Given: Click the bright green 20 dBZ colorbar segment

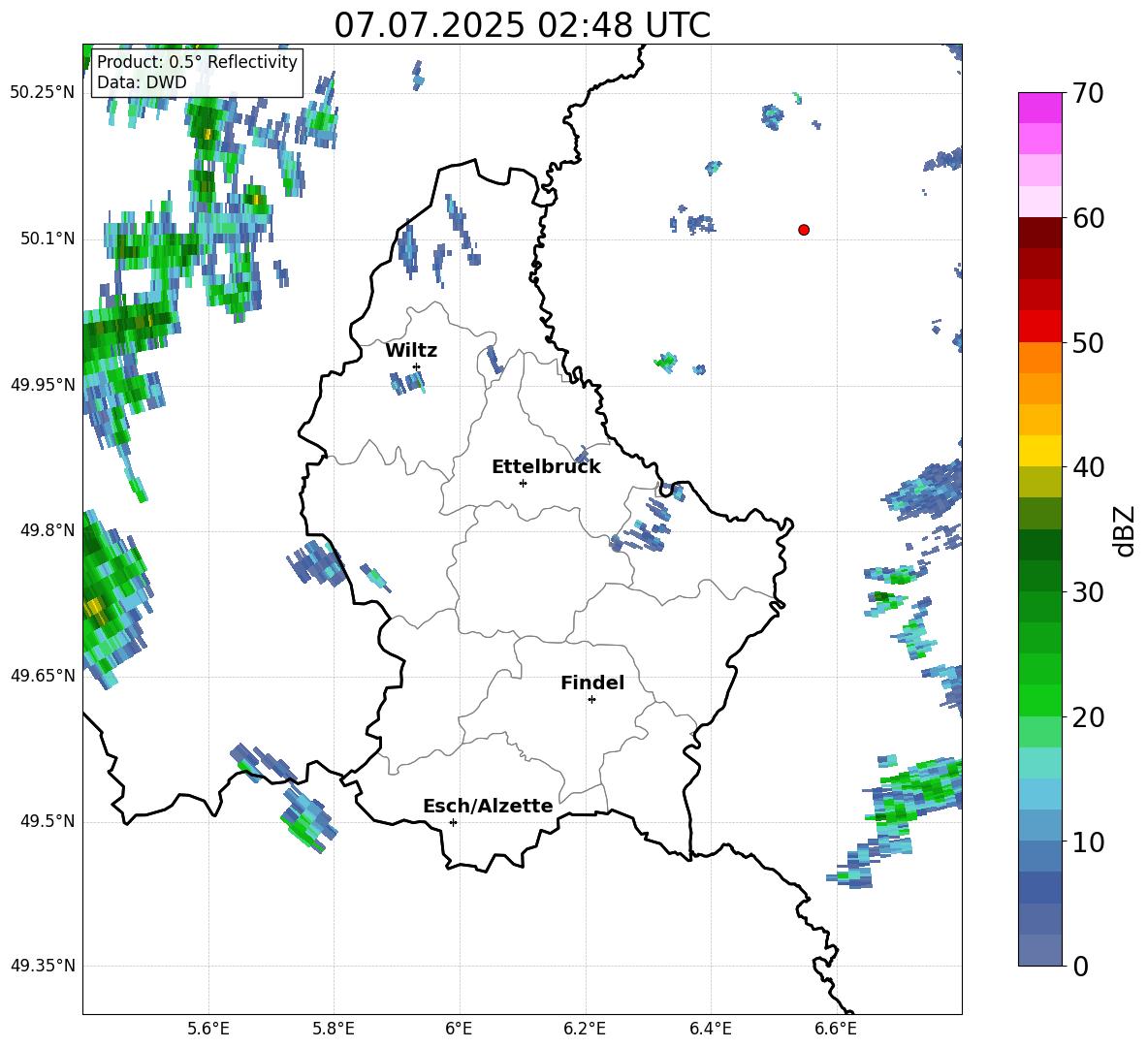Looking at the screenshot, I should click(1039, 700).
